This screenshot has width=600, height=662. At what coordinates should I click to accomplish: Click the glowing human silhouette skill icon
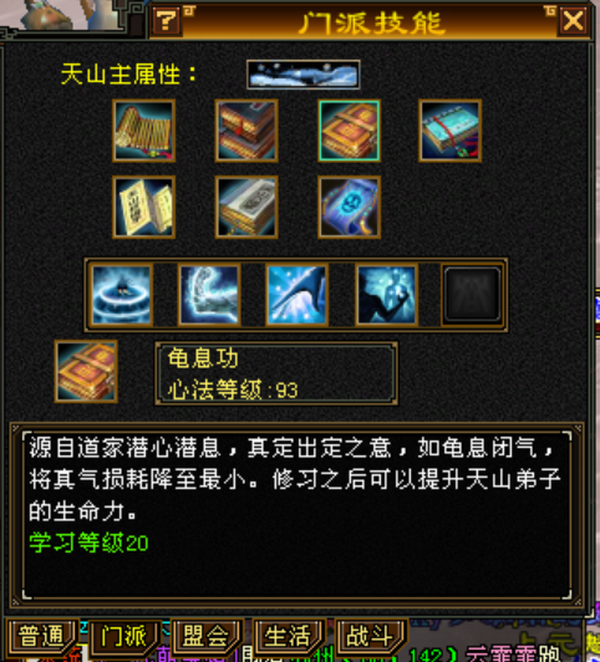(x=387, y=295)
